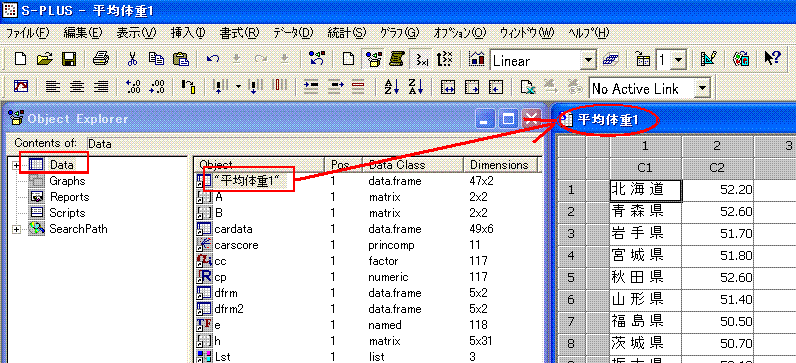Toggle the Commands window scroll icon
Viewport: 796px width, 363px height.
[x=396, y=59]
